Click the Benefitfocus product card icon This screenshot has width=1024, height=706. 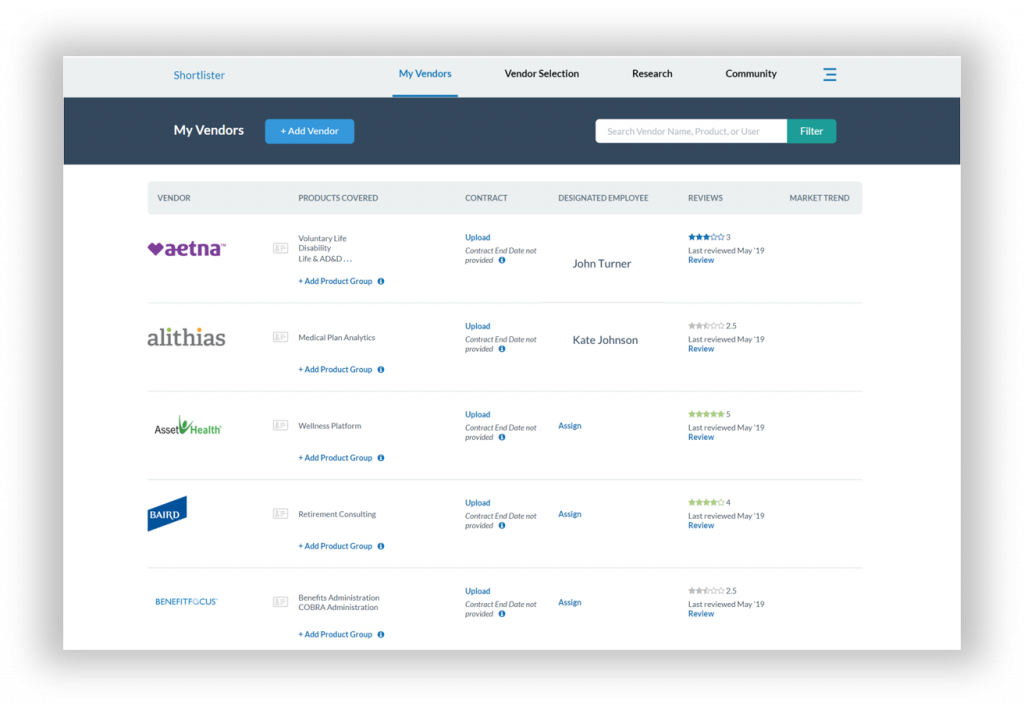tap(280, 602)
